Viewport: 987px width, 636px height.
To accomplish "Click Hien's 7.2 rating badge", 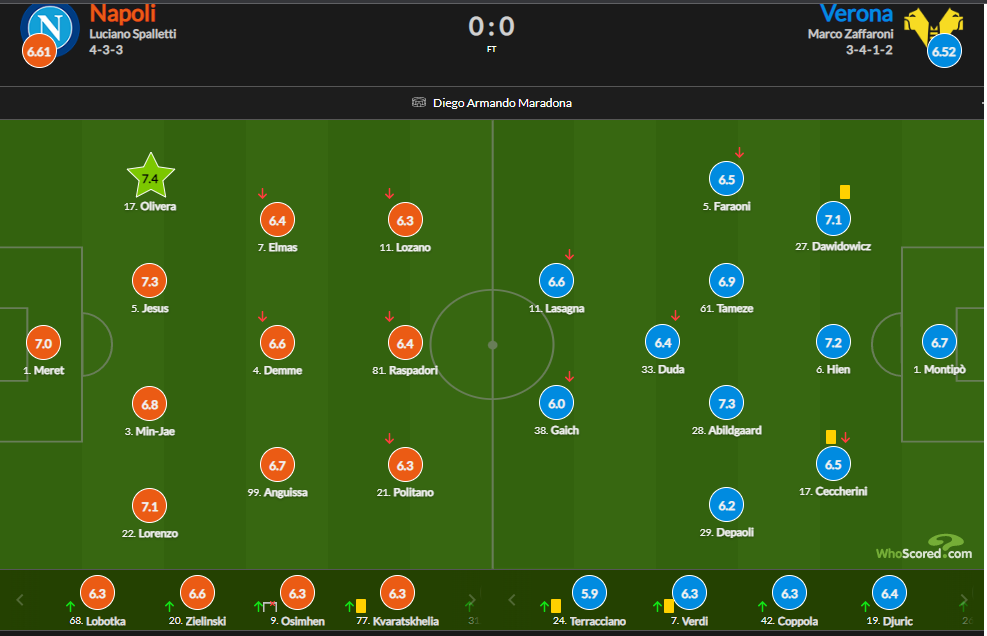I will [x=833, y=342].
